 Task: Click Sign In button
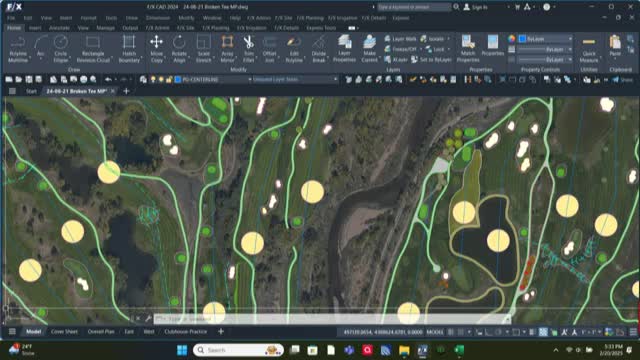click(x=476, y=7)
